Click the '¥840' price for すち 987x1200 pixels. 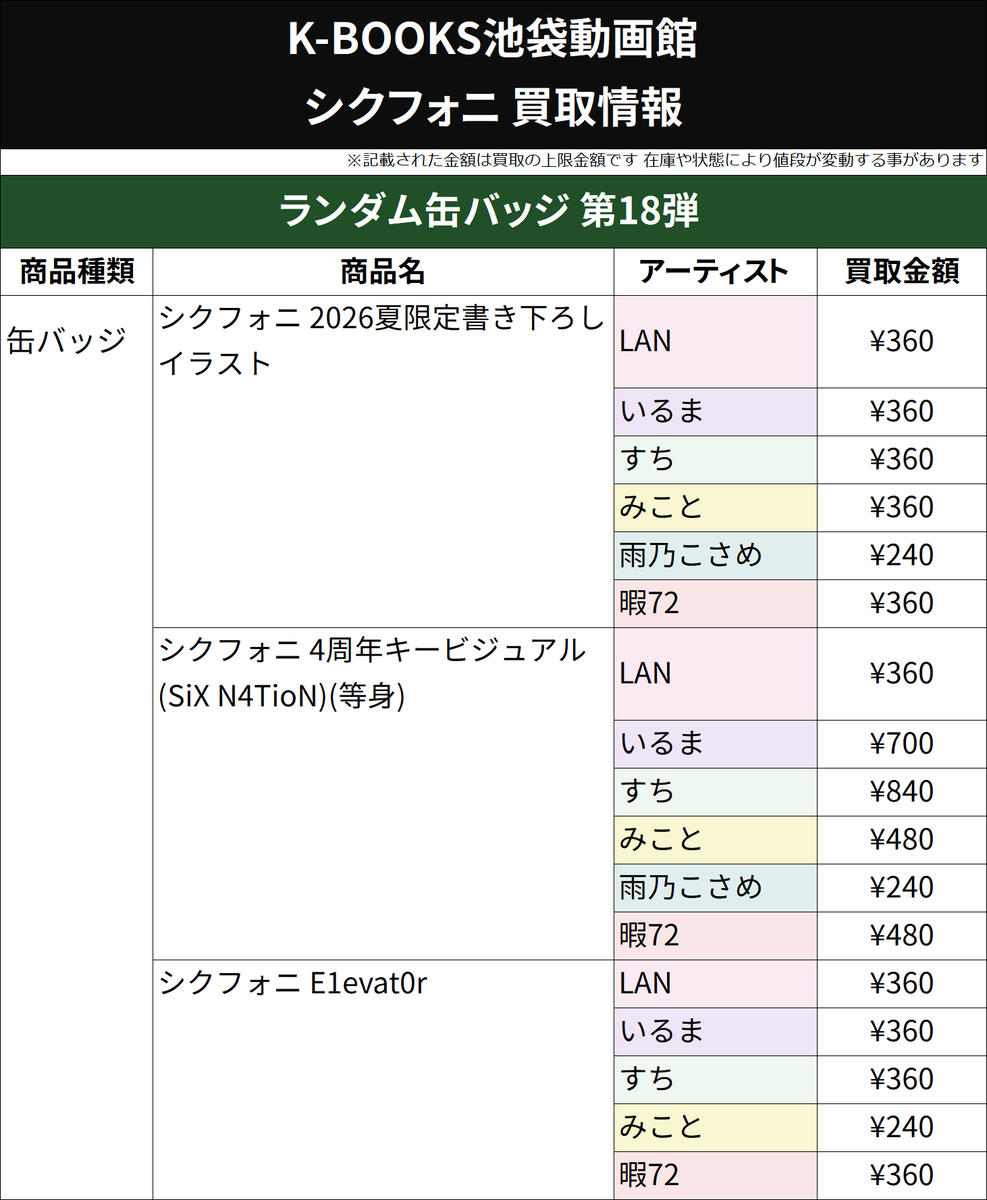(902, 791)
